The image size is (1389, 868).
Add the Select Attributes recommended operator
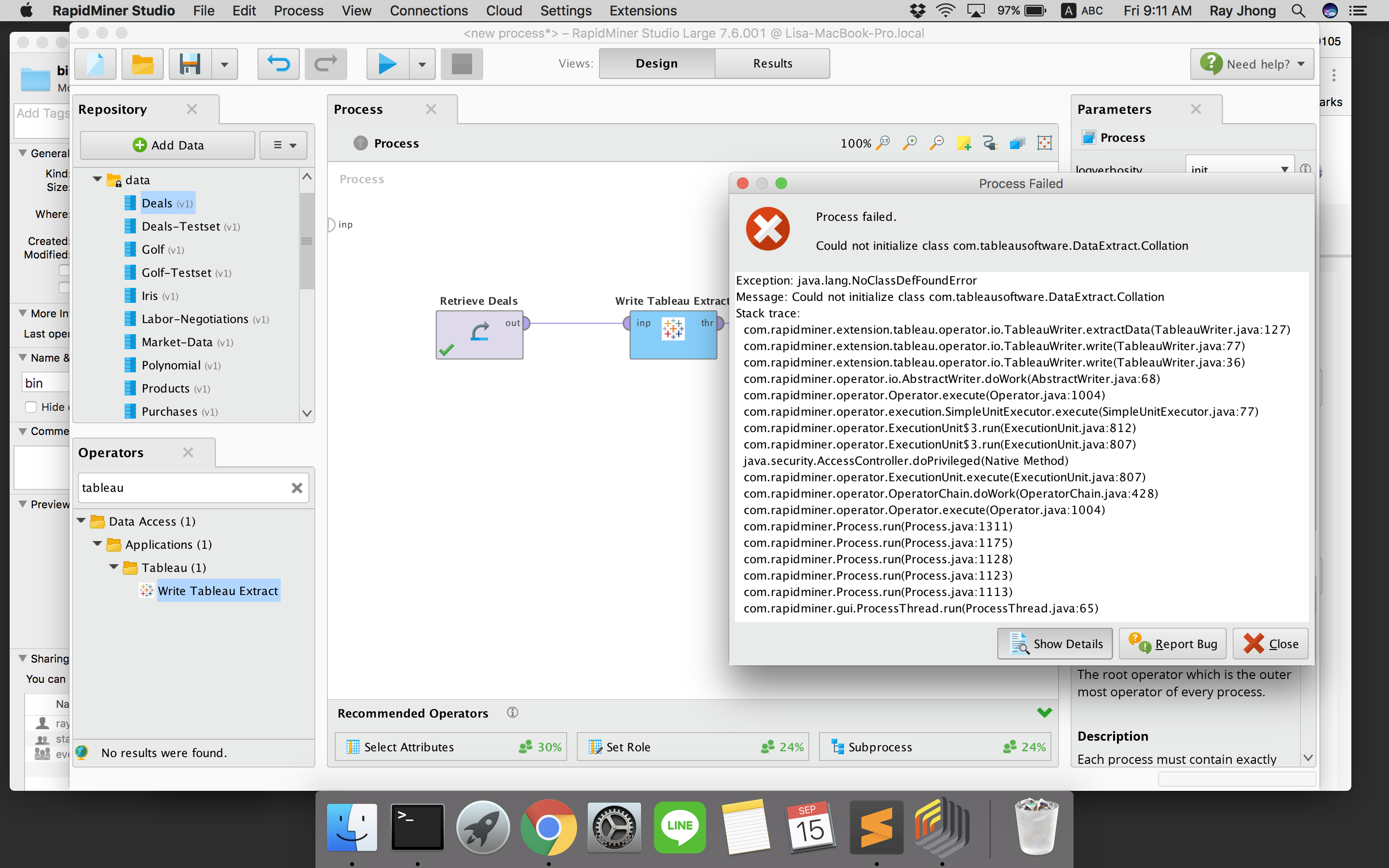(x=450, y=747)
